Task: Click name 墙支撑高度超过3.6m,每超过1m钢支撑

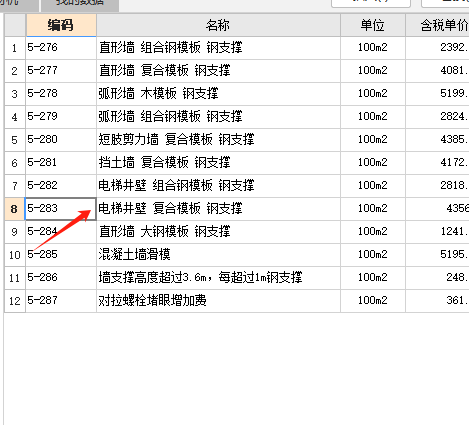Action: (218, 278)
